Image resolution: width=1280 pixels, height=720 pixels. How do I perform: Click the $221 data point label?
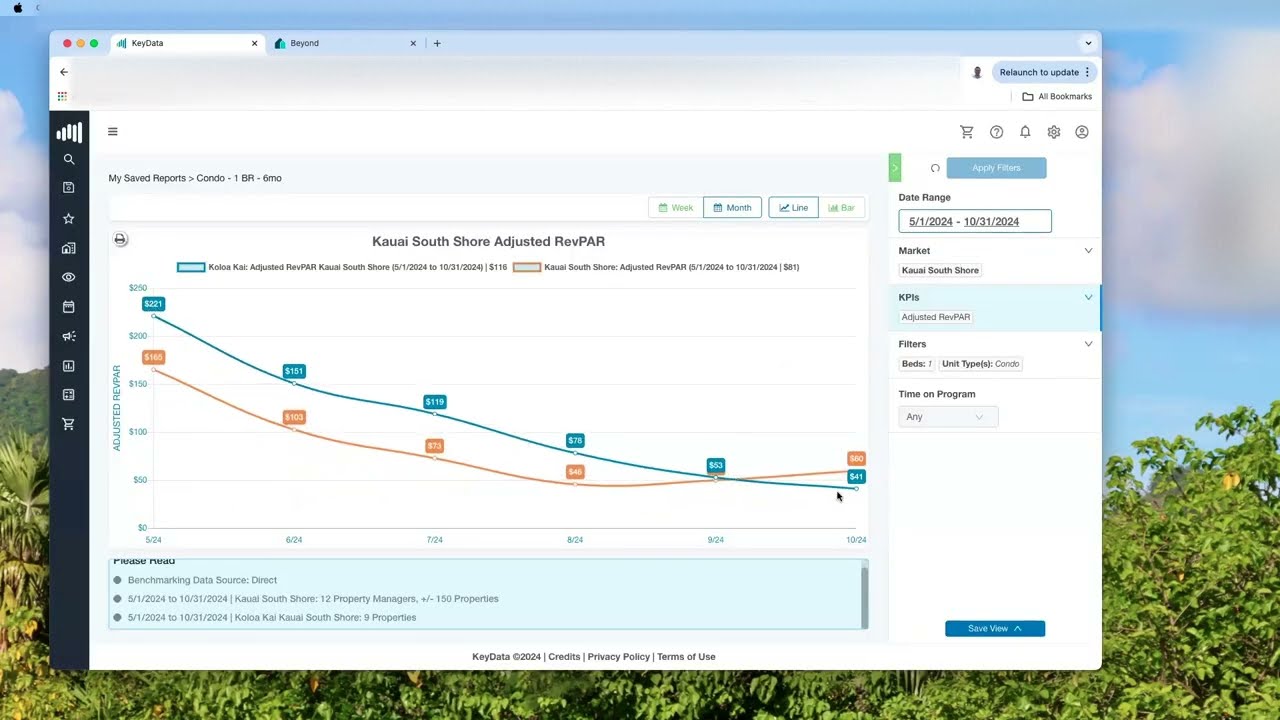pyautogui.click(x=153, y=304)
